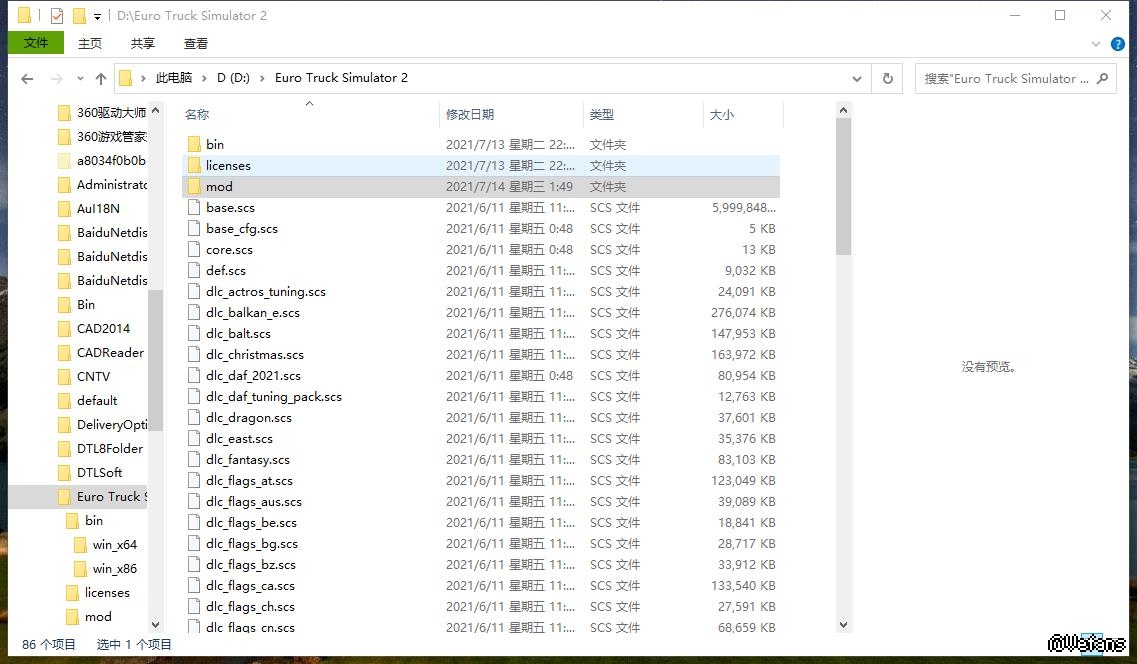Click into the Euro Truck Simulator search field
This screenshot has width=1137, height=664.
[x=1005, y=79]
